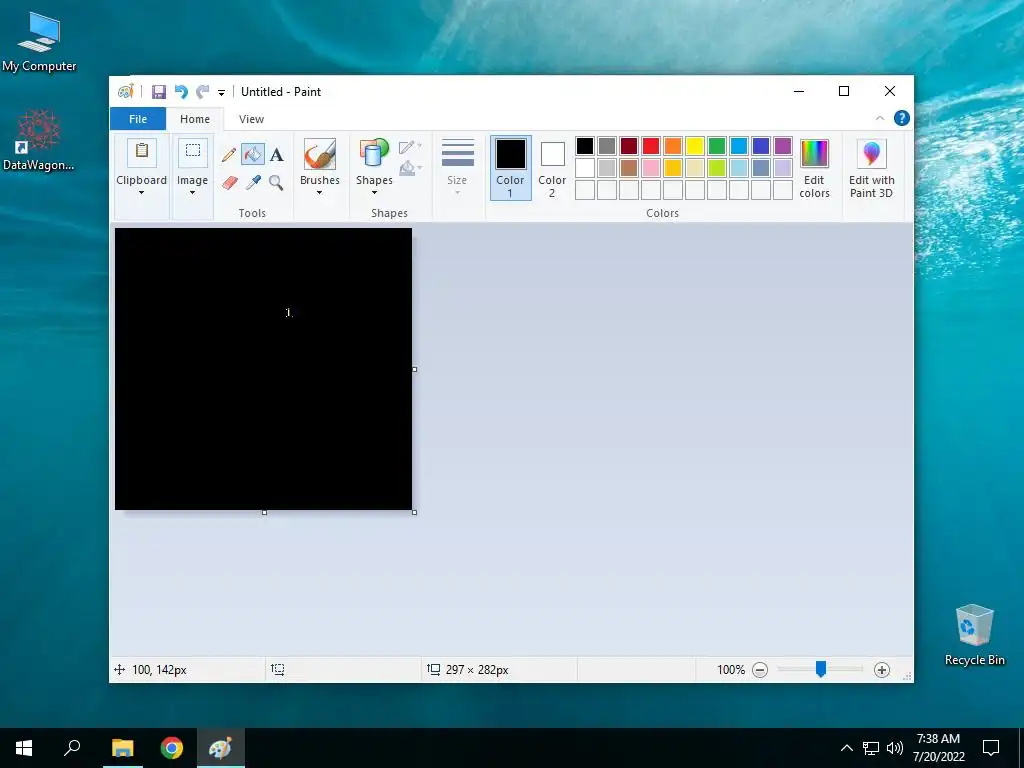Click zoom out minus button
The height and width of the screenshot is (768, 1024).
[760, 670]
